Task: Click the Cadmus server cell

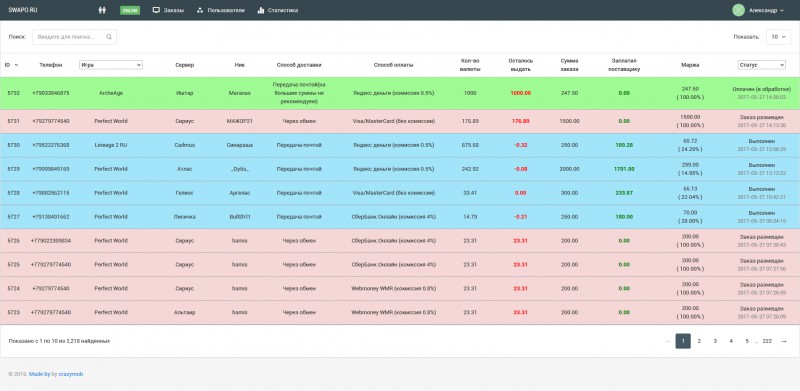Action: pyautogui.click(x=184, y=145)
